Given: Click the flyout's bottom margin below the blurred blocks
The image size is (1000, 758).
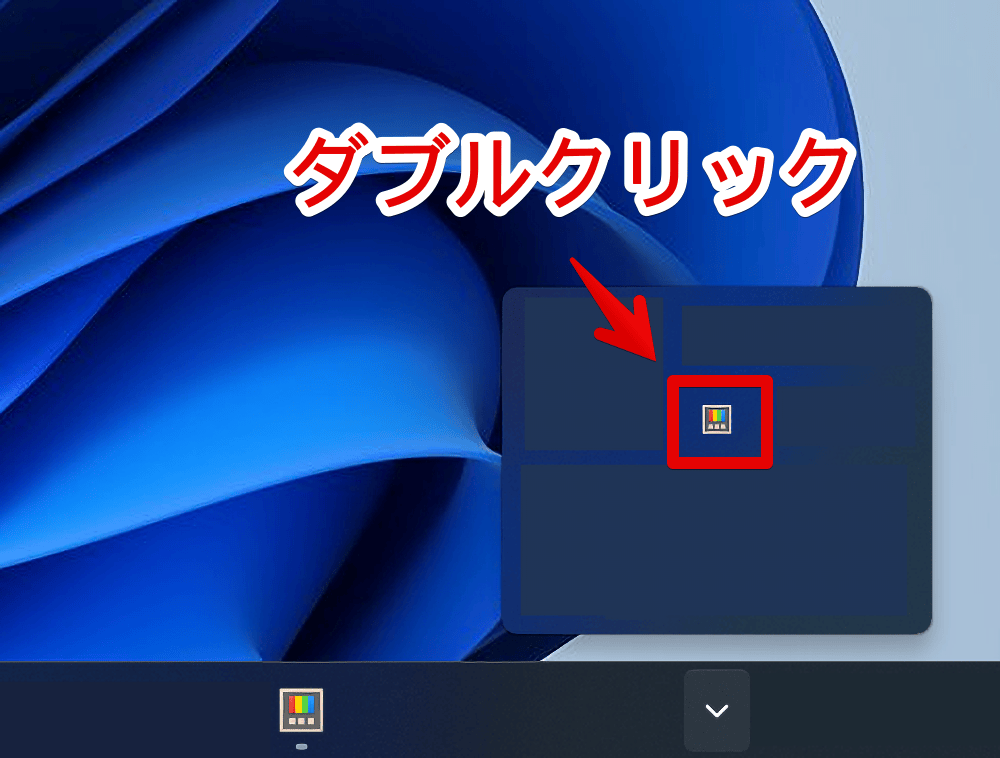Looking at the screenshot, I should 714,624.
